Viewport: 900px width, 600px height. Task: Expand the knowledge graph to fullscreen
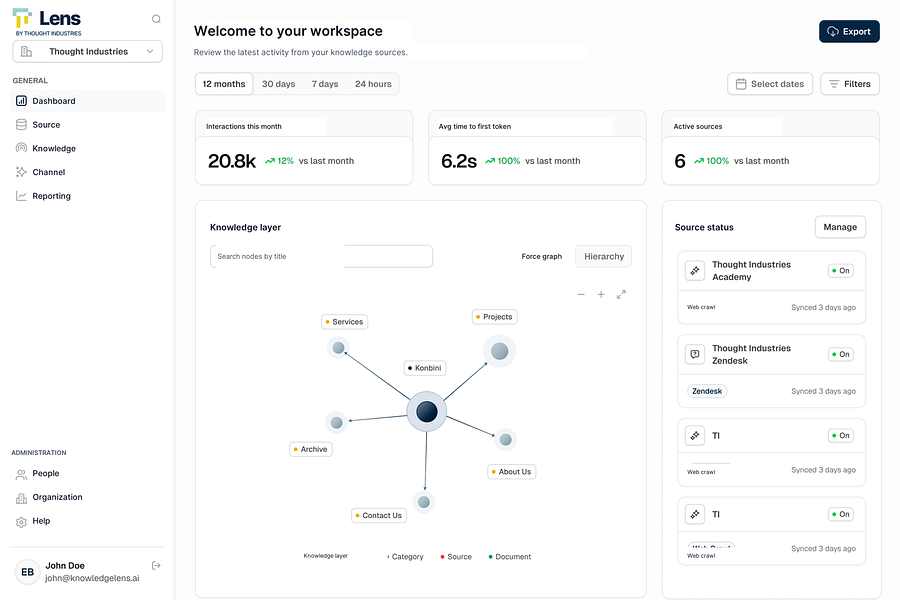pyautogui.click(x=621, y=295)
